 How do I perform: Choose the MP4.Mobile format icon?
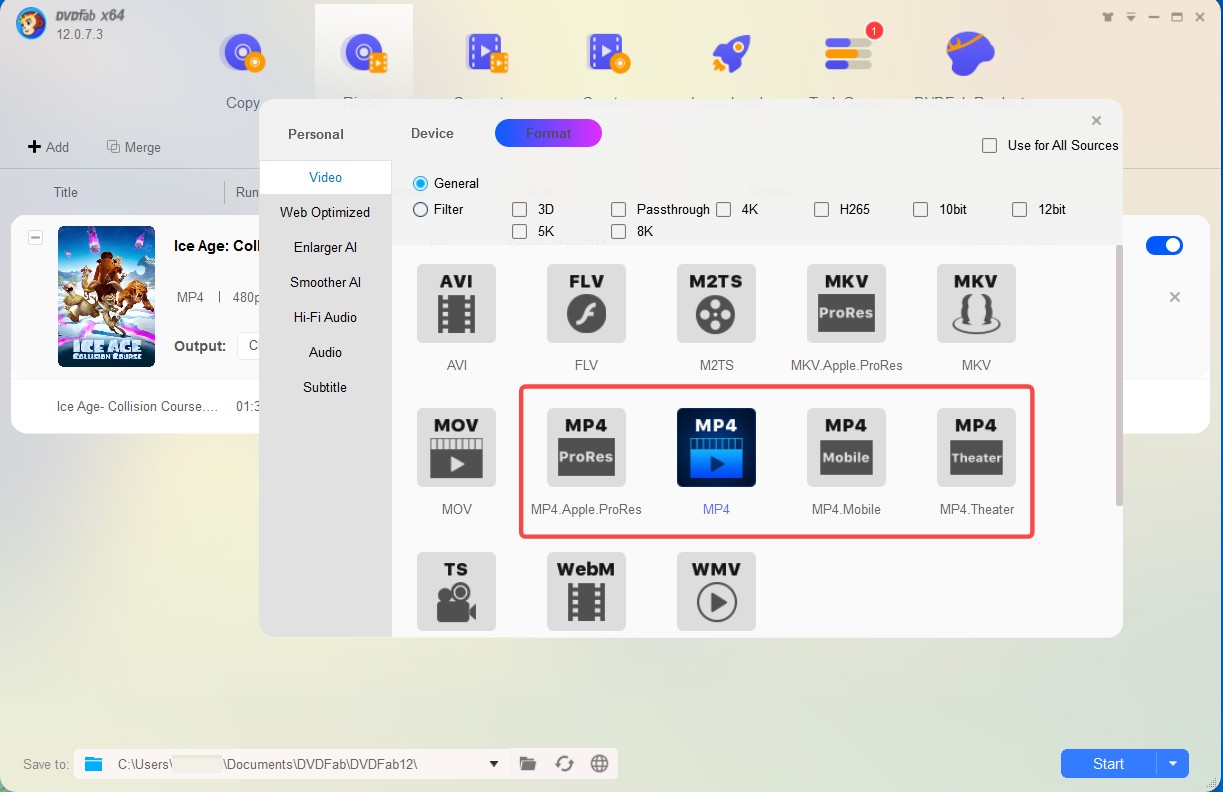point(846,447)
